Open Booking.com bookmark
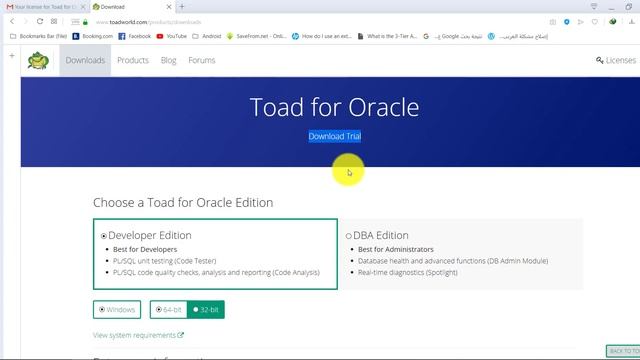Screen dimensions: 640x360 coord(93,36)
